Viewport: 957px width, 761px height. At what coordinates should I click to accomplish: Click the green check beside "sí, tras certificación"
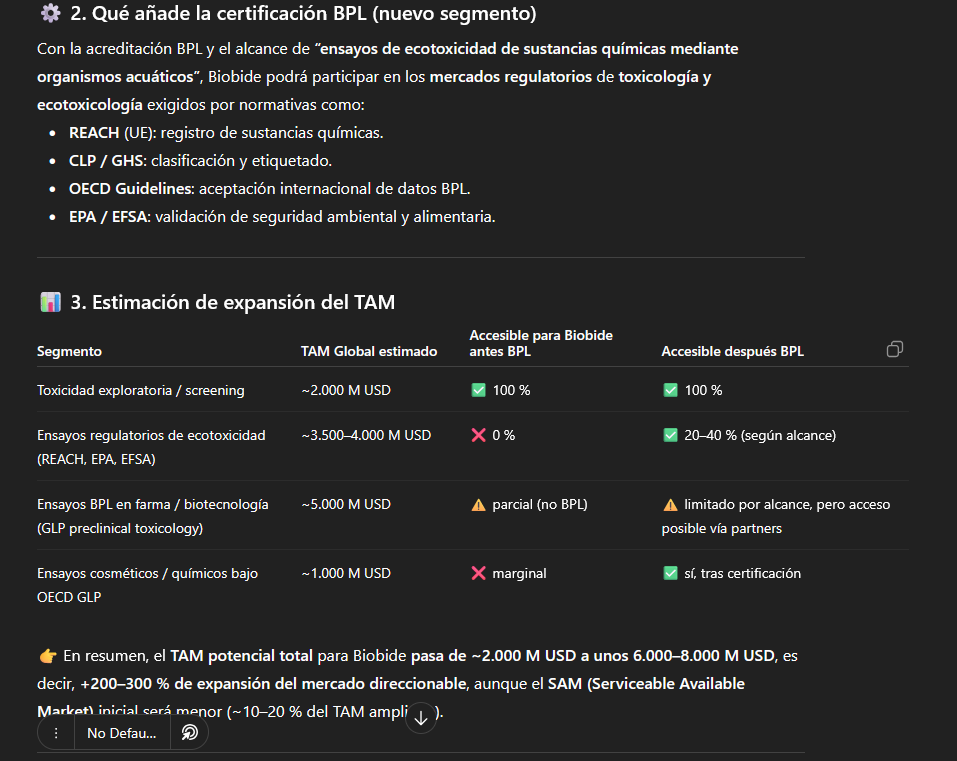[x=670, y=573]
